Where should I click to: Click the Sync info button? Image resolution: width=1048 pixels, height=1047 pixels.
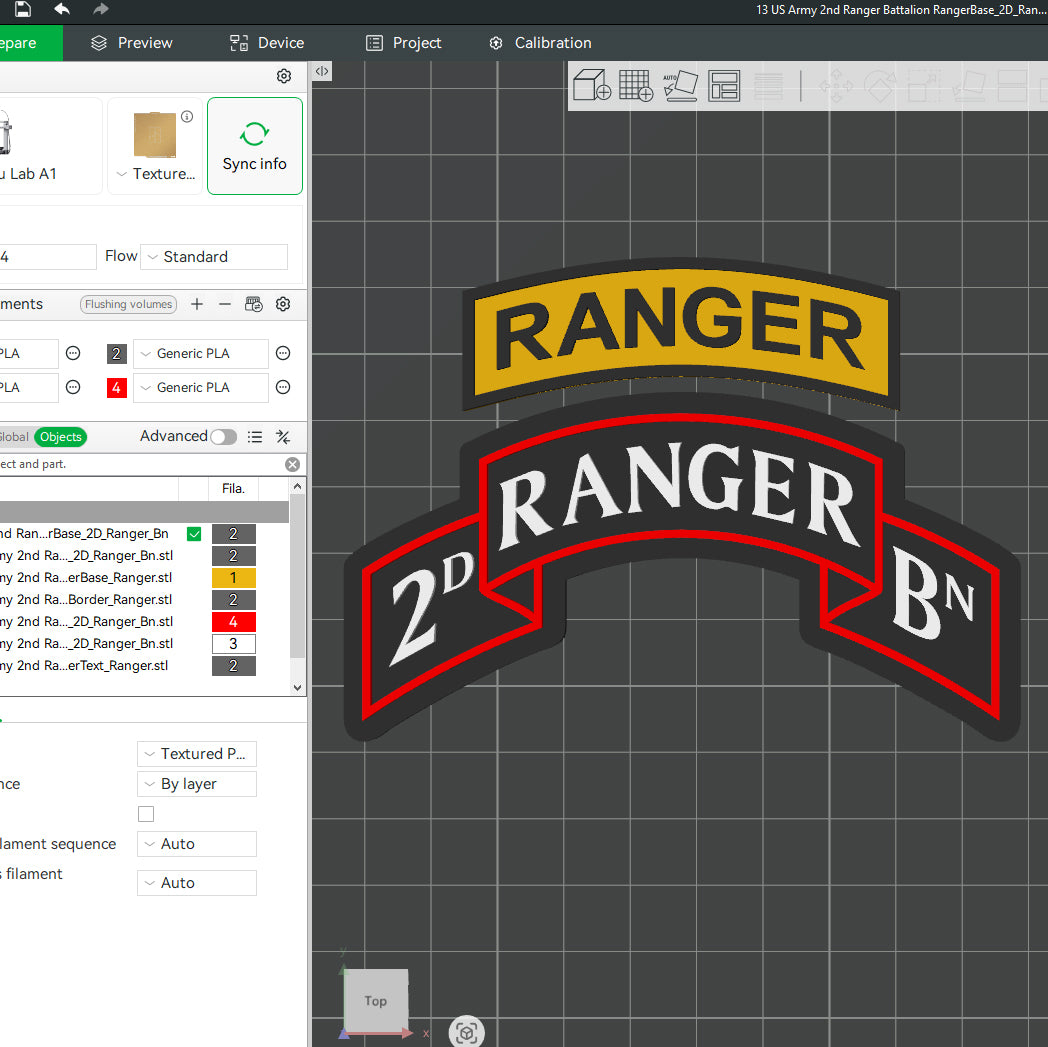pyautogui.click(x=255, y=146)
